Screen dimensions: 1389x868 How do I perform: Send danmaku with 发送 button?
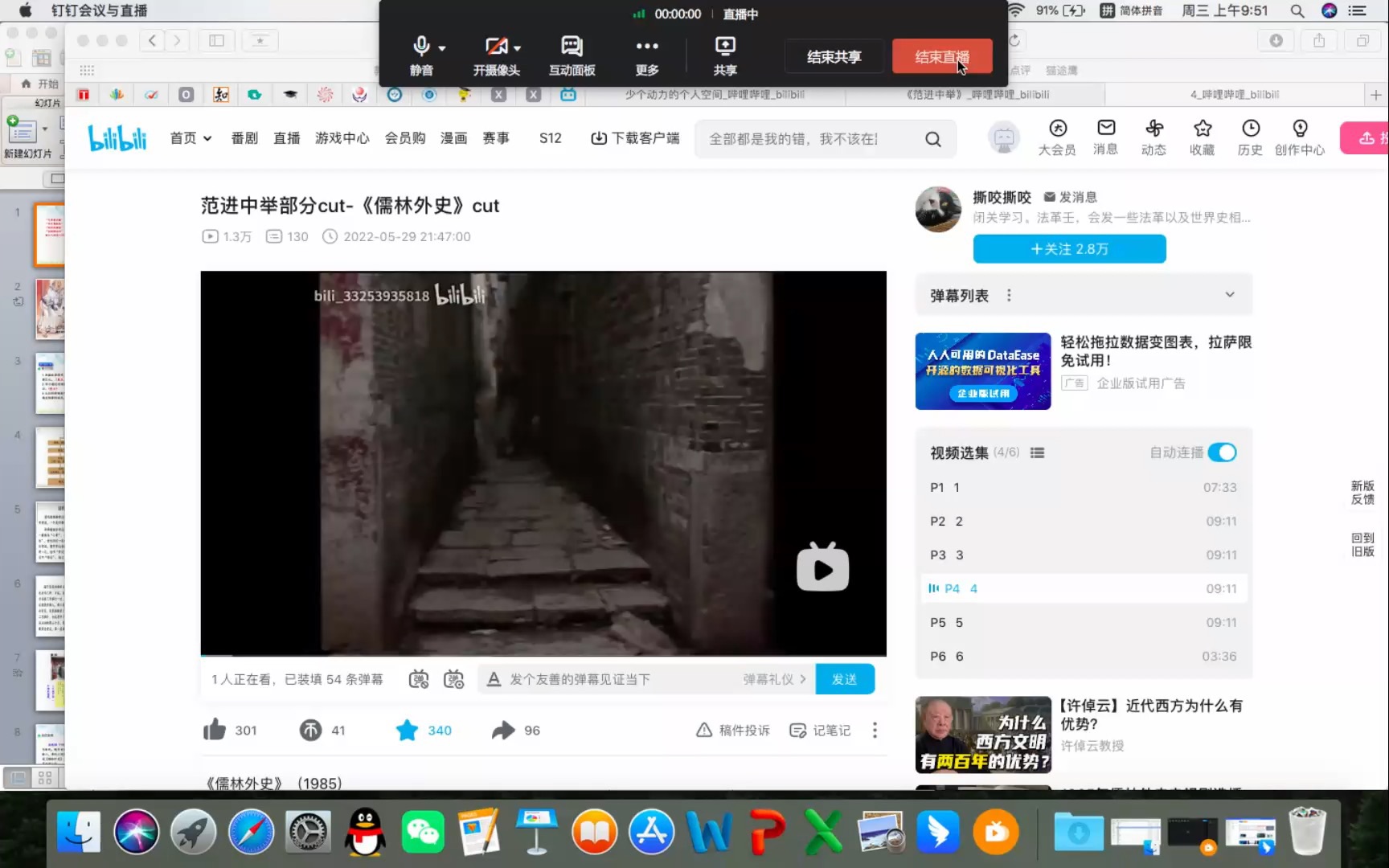[x=845, y=679]
